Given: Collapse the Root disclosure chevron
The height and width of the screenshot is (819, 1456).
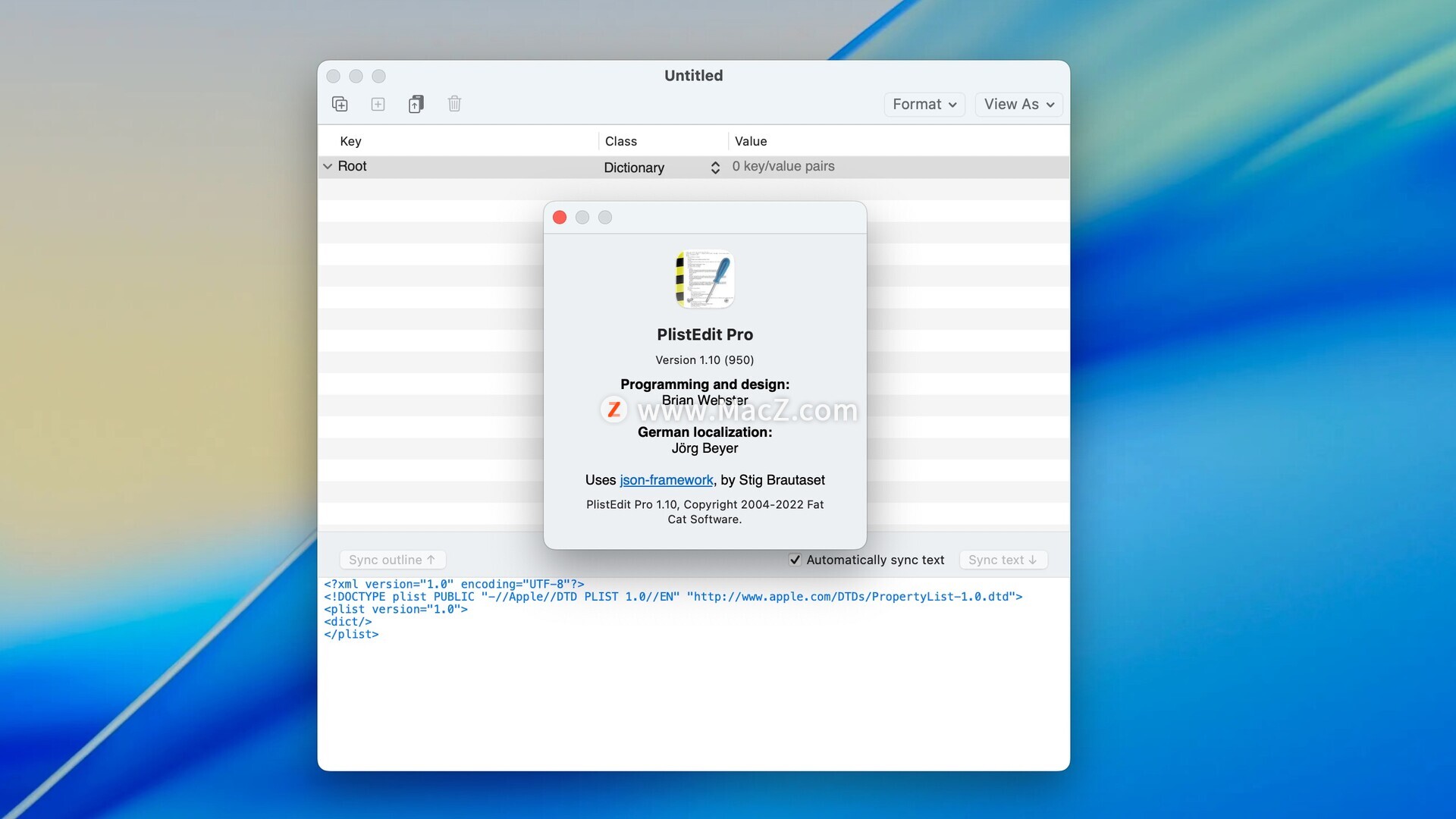Looking at the screenshot, I should [328, 166].
